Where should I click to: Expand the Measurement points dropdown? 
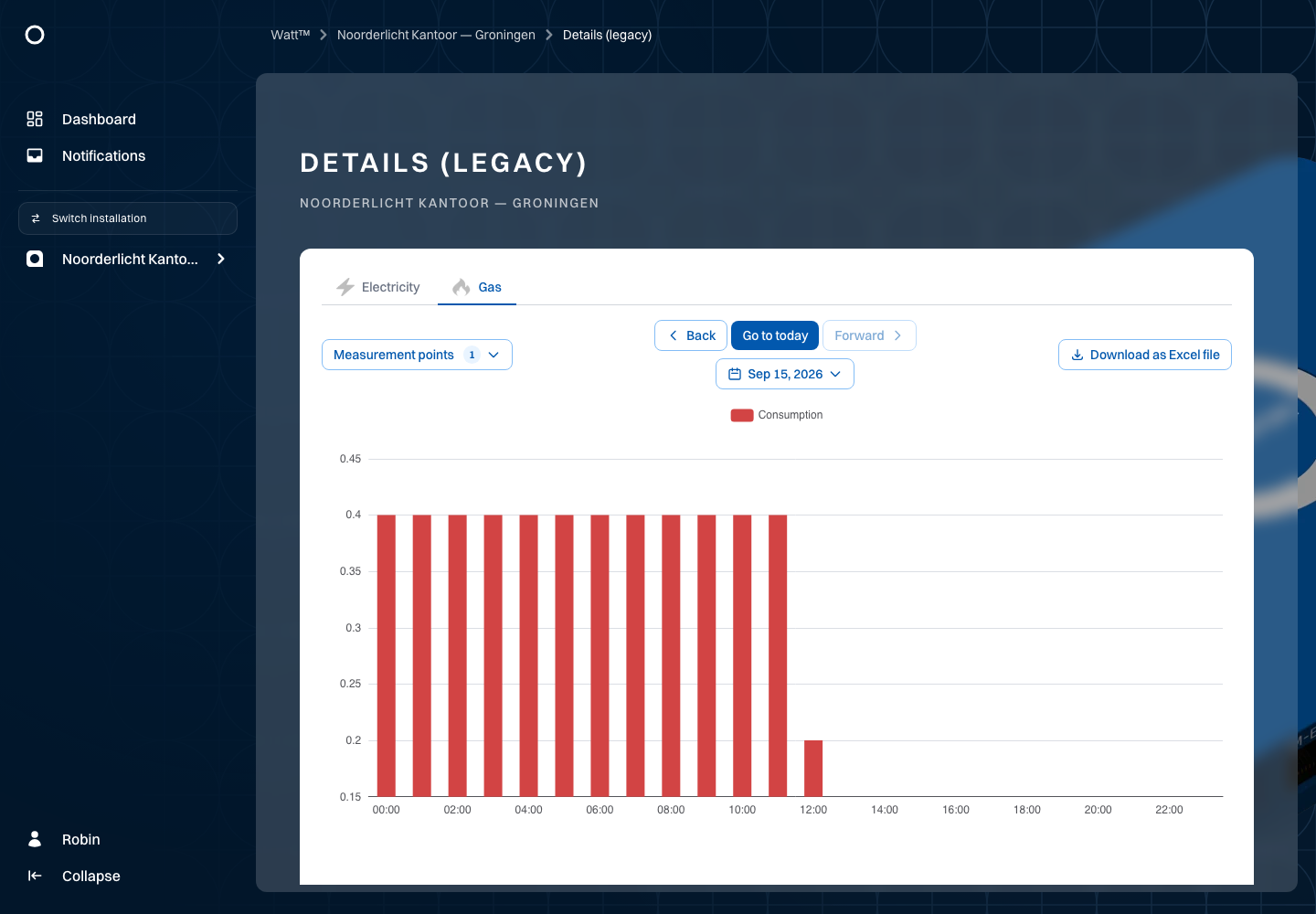point(417,355)
